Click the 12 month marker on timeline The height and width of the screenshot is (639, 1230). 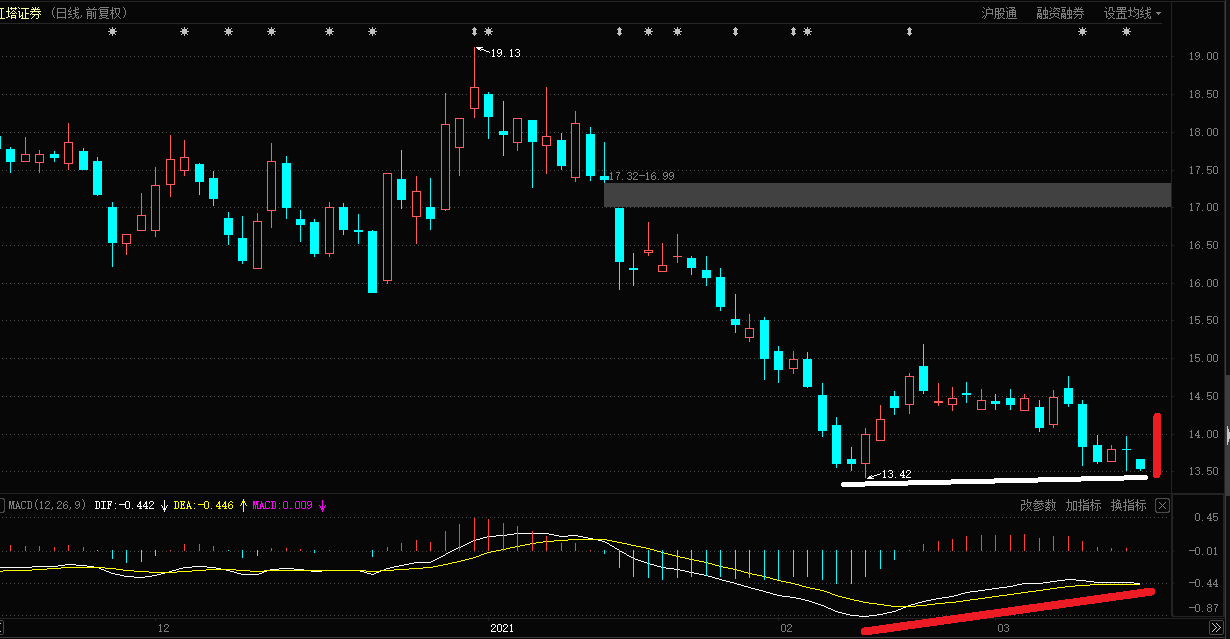(x=164, y=628)
